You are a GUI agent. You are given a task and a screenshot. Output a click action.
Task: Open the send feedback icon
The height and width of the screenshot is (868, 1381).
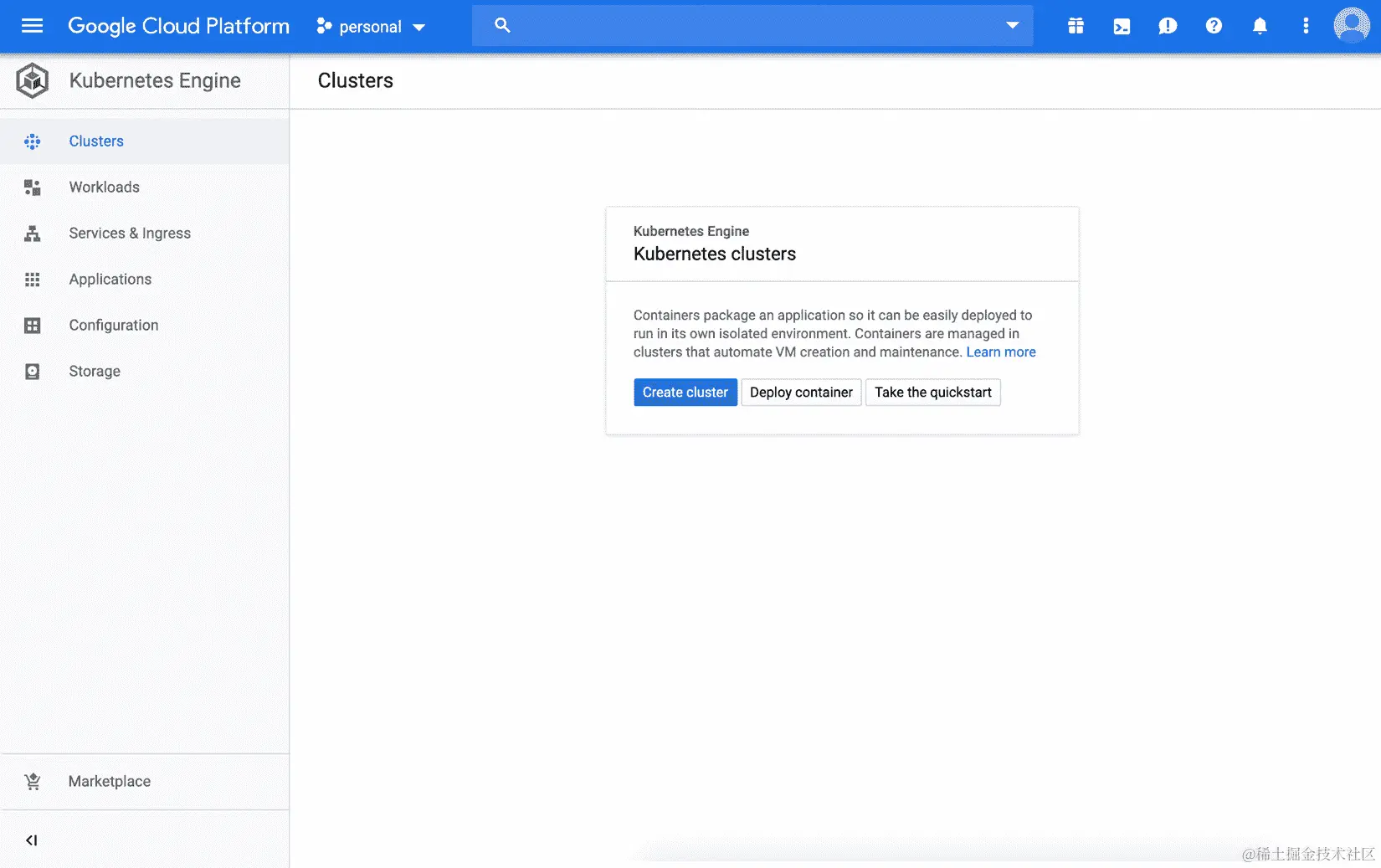pos(1168,27)
